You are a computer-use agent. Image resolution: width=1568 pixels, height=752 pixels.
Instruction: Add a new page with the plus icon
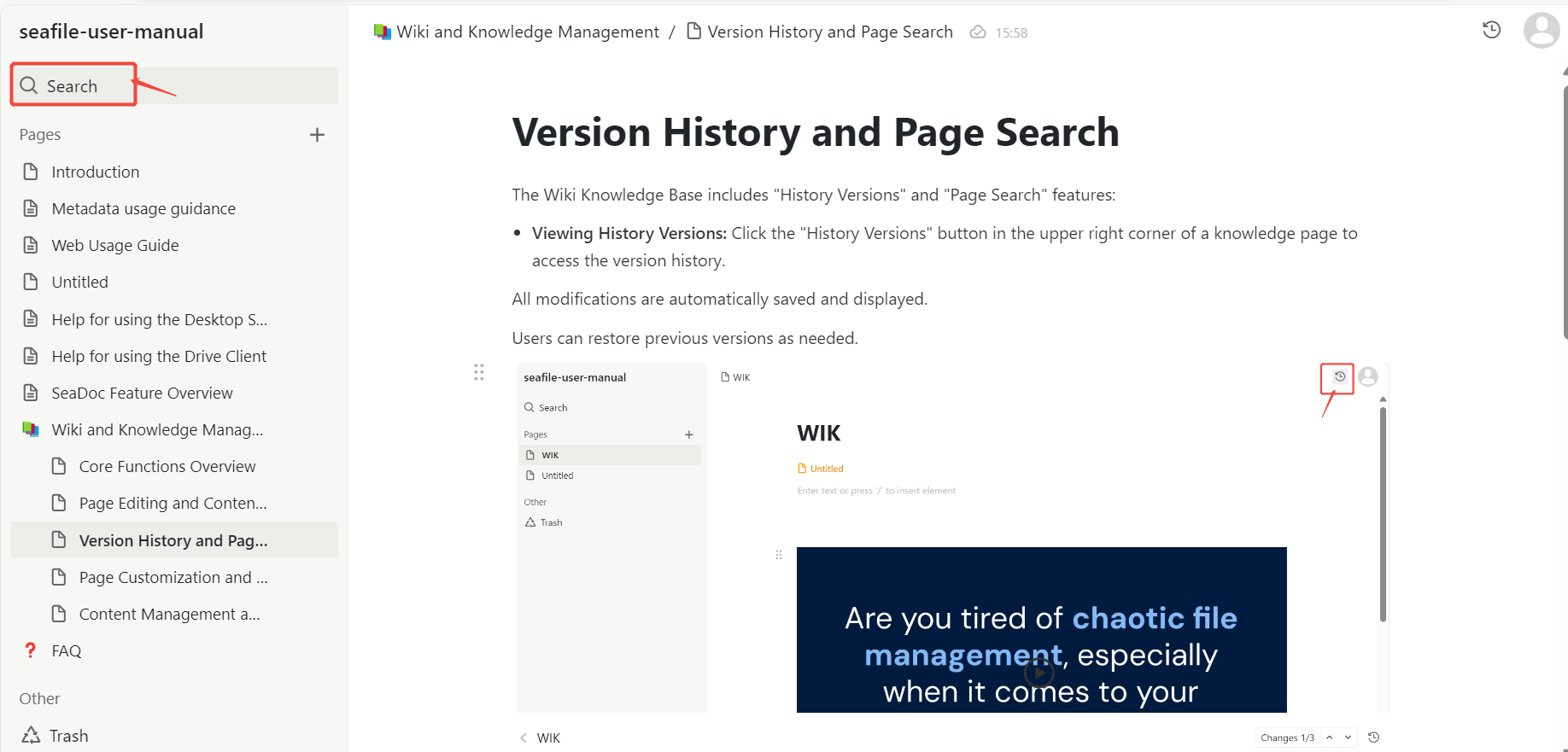317,135
